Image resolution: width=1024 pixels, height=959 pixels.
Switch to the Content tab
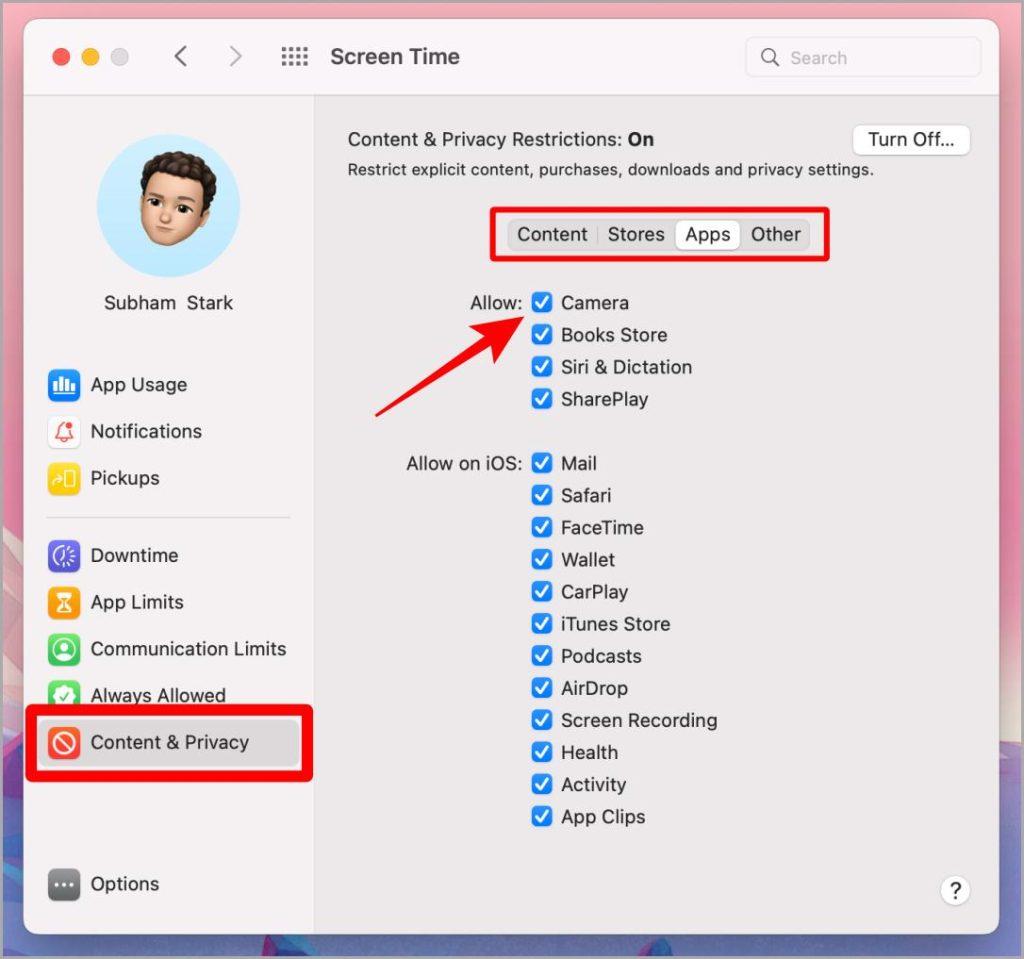pyautogui.click(x=552, y=235)
